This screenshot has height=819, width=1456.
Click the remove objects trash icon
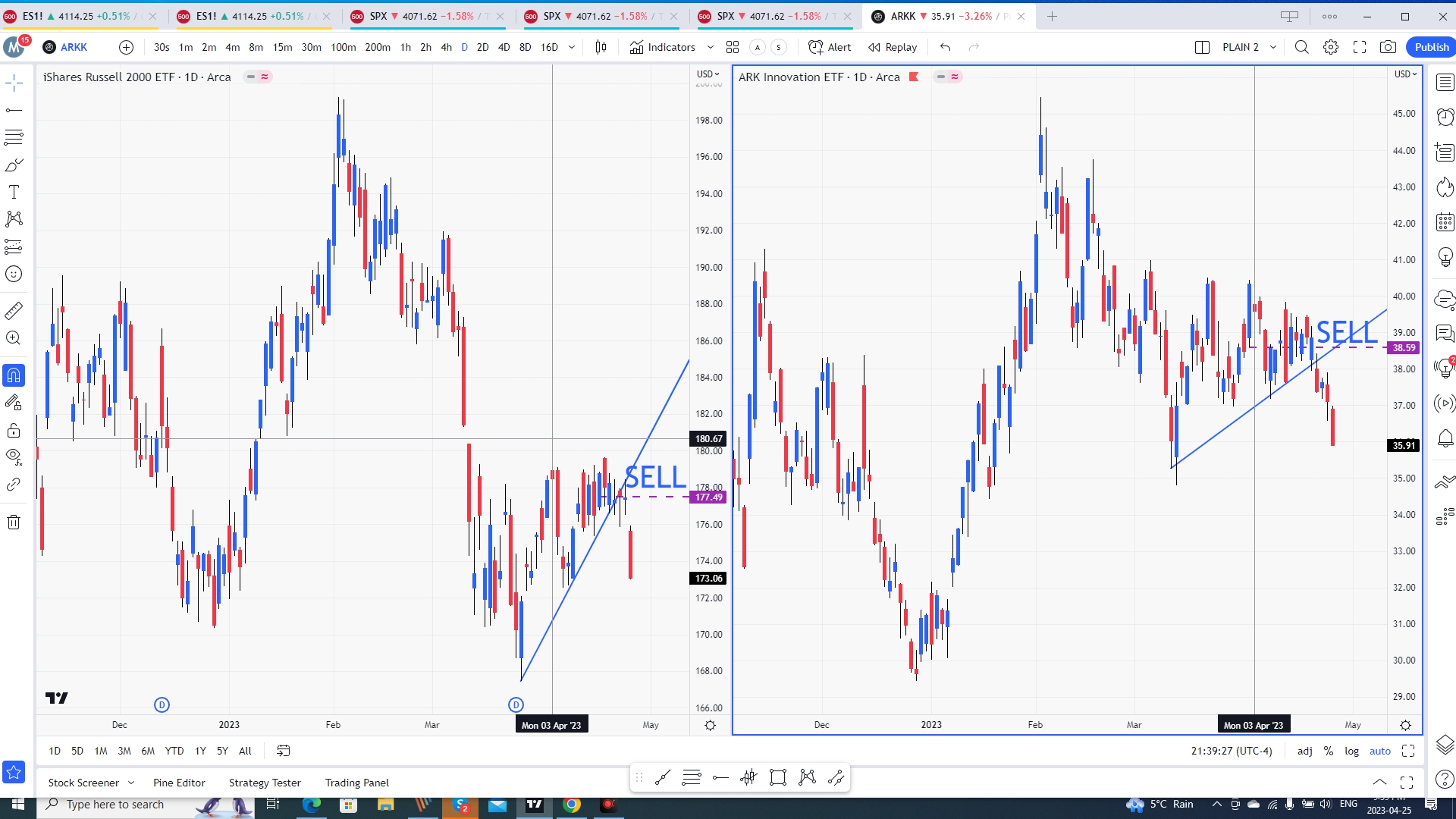(14, 522)
